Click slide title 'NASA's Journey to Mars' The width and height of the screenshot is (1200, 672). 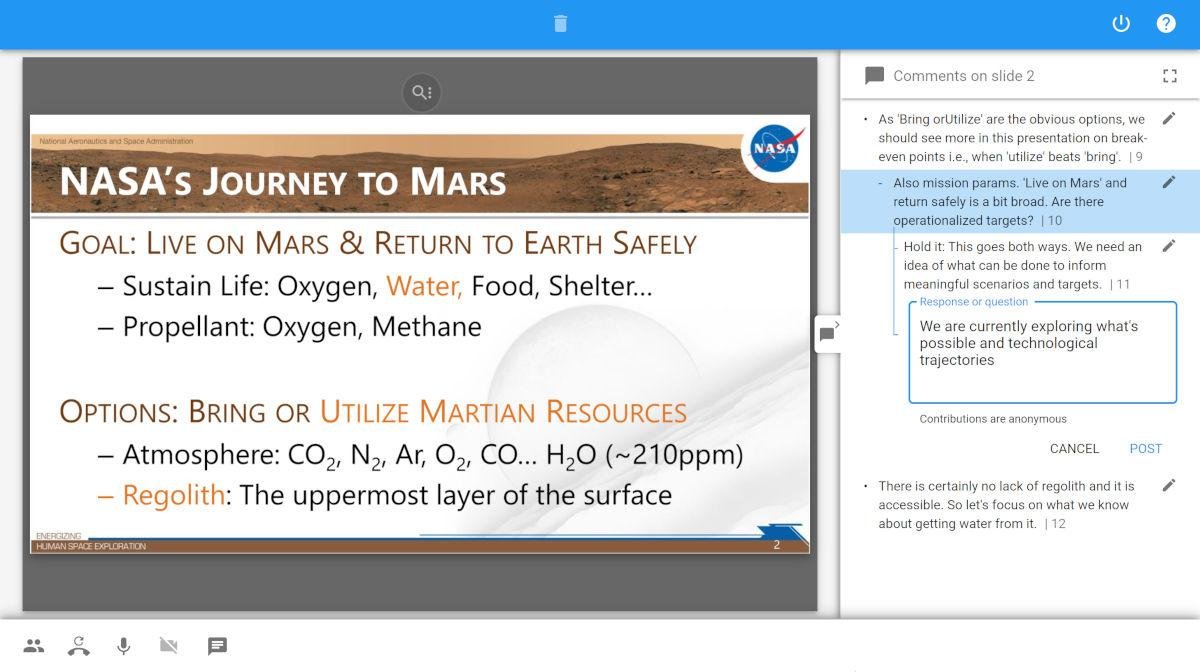point(283,182)
